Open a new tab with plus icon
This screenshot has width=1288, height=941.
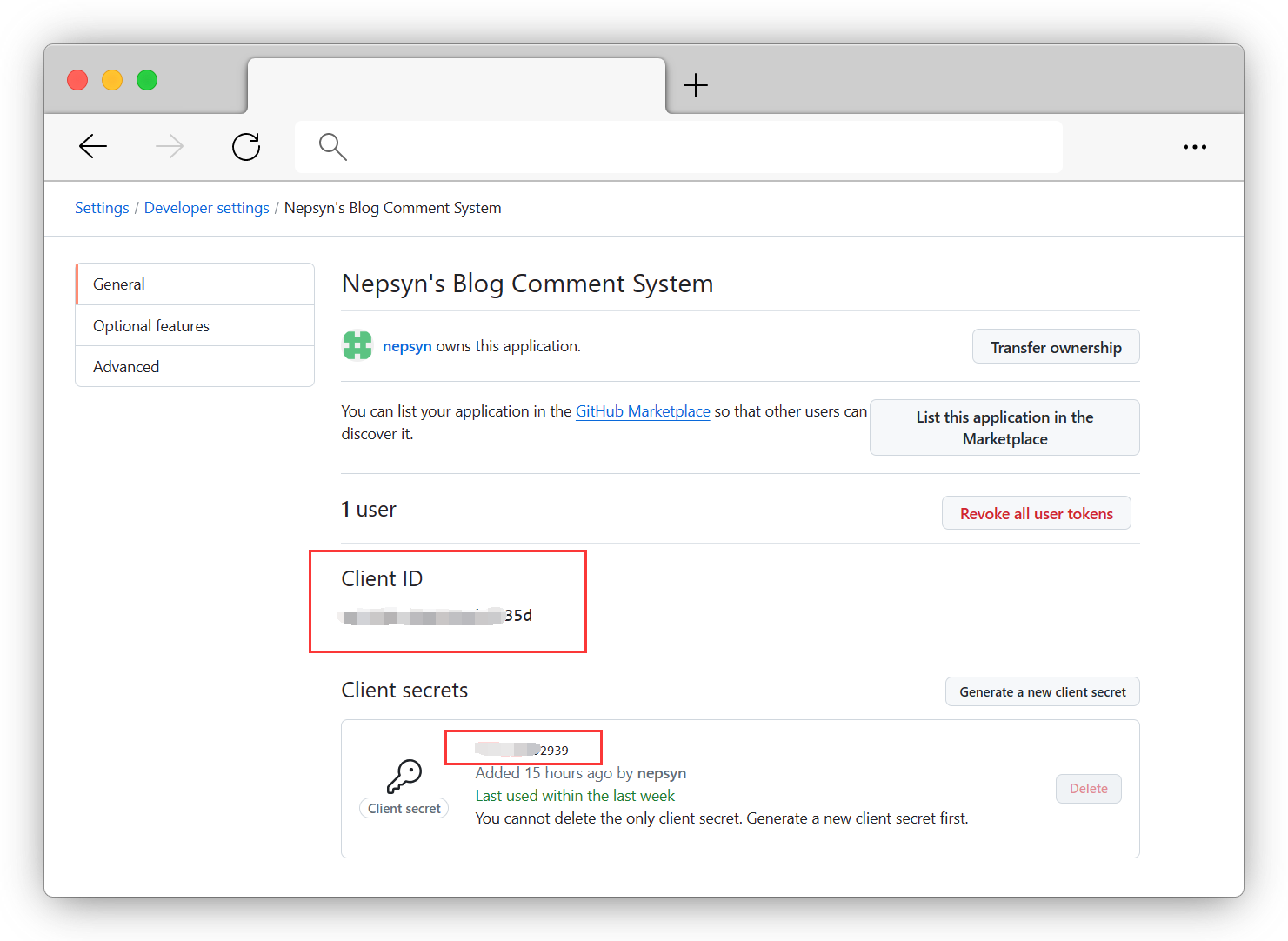click(x=695, y=85)
